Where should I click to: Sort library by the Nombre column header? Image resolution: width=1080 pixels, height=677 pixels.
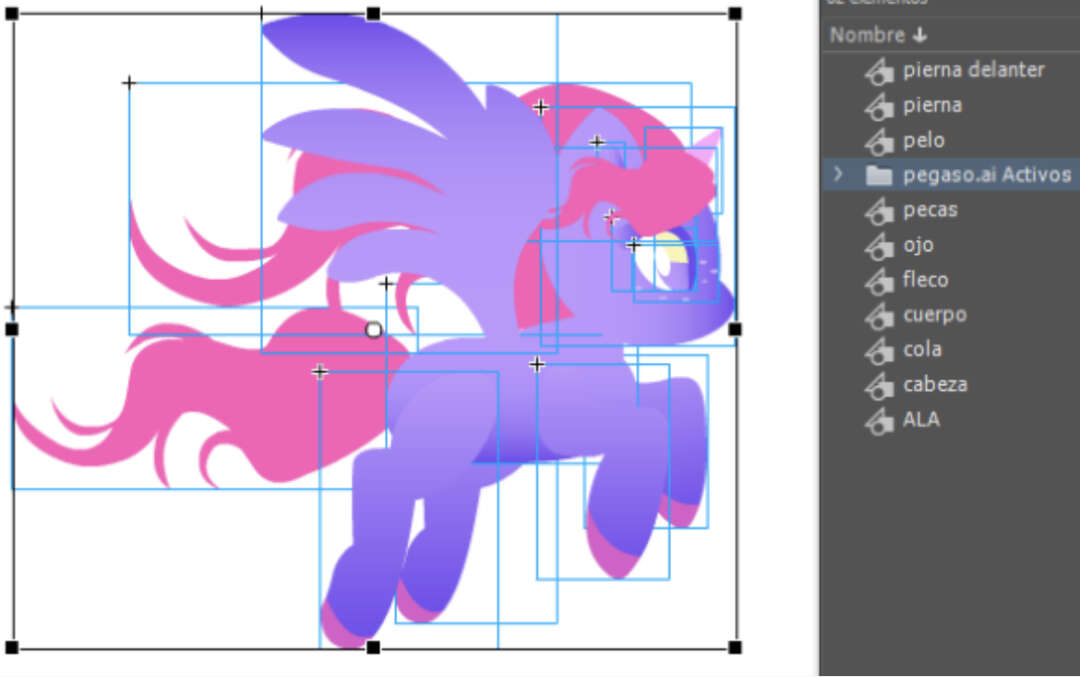(866, 34)
